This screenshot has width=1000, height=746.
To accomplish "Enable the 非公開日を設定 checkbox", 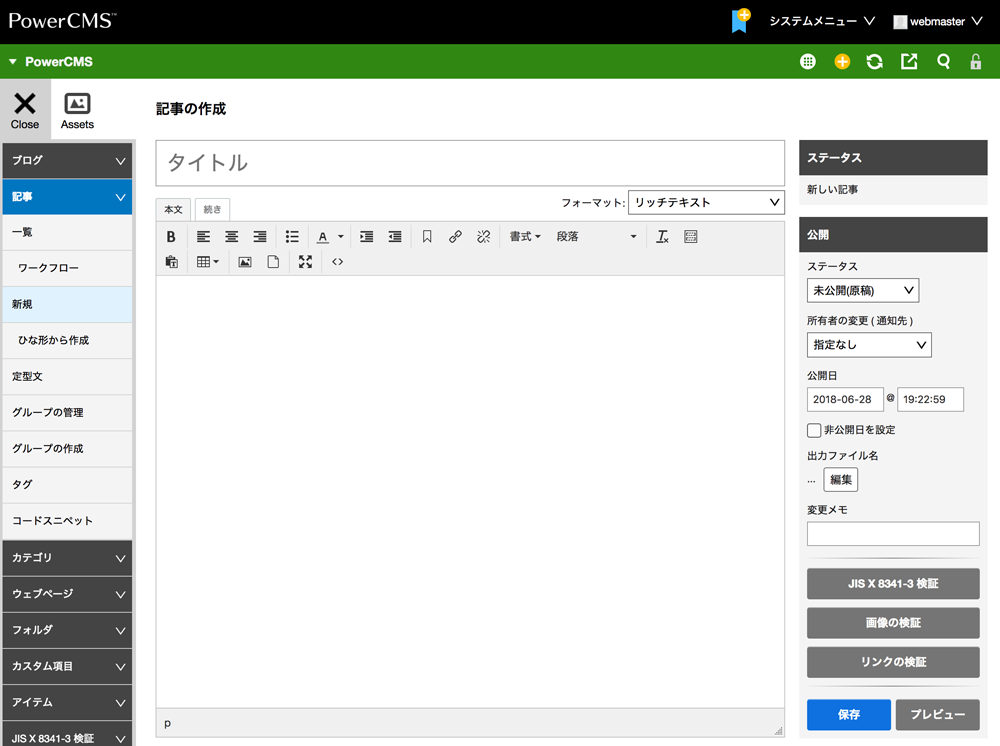I will pyautogui.click(x=815, y=430).
